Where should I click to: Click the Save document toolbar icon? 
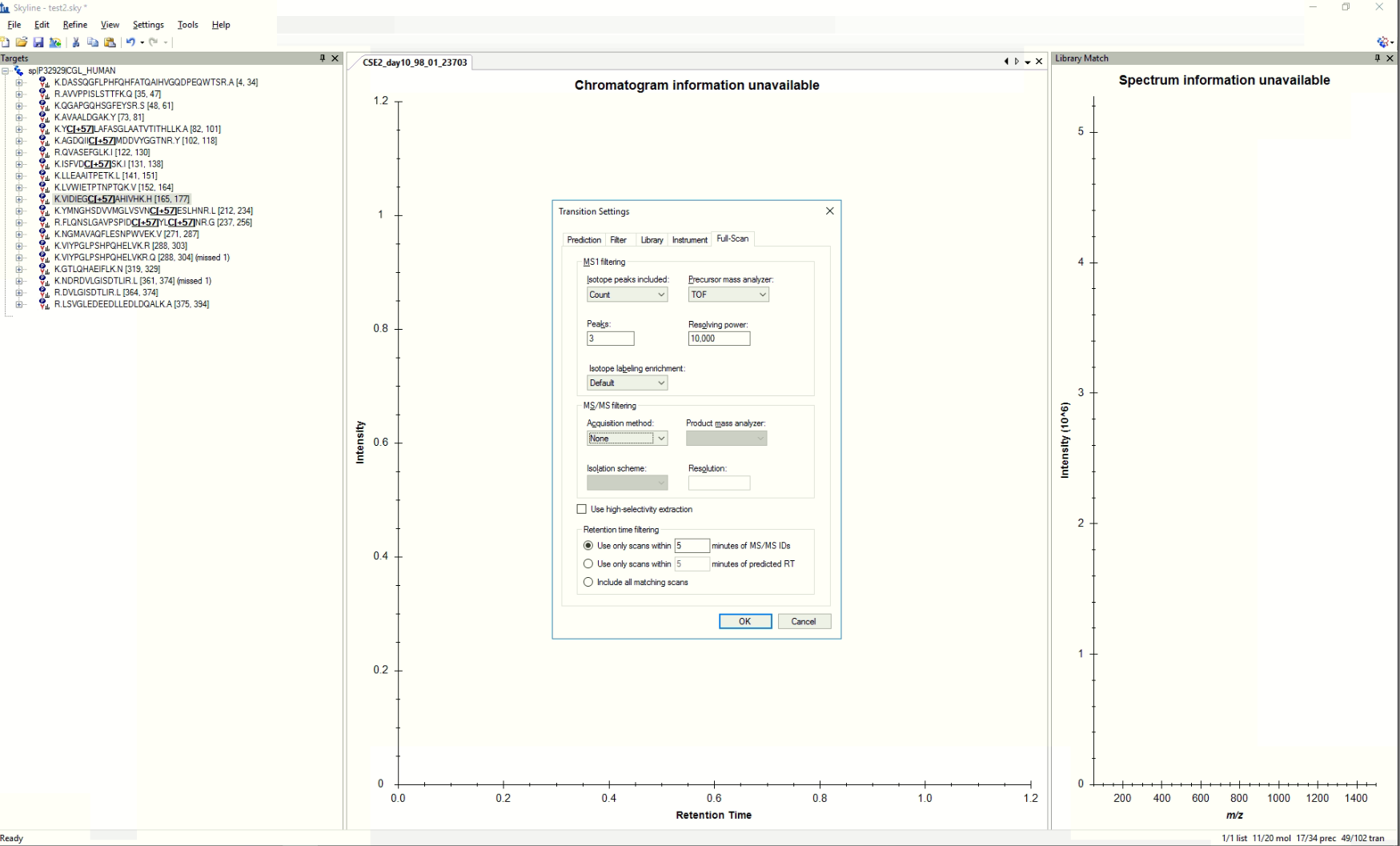pos(38,42)
